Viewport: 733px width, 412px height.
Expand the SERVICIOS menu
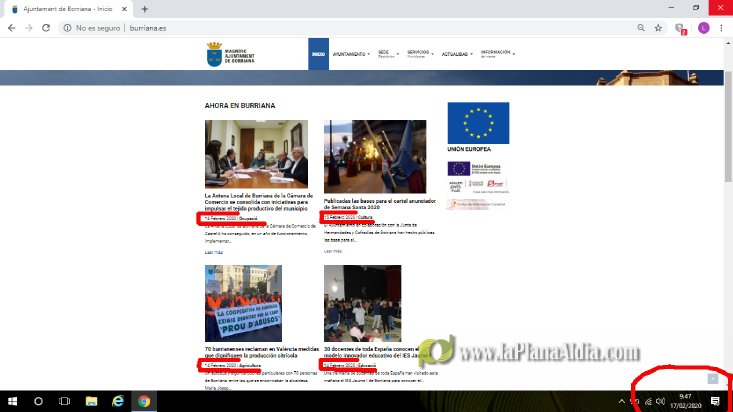click(420, 54)
